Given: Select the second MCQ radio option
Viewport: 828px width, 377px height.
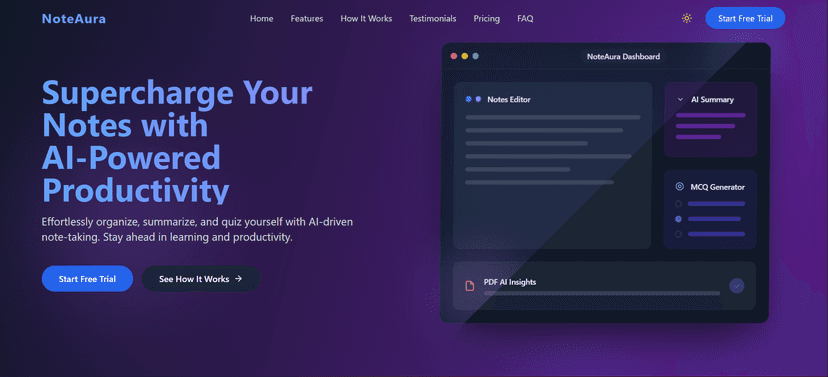Looking at the screenshot, I should [679, 219].
